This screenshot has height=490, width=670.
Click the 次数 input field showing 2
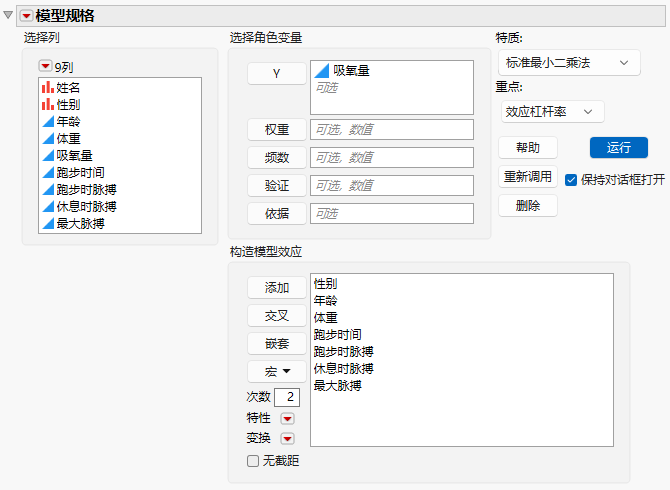tap(287, 397)
